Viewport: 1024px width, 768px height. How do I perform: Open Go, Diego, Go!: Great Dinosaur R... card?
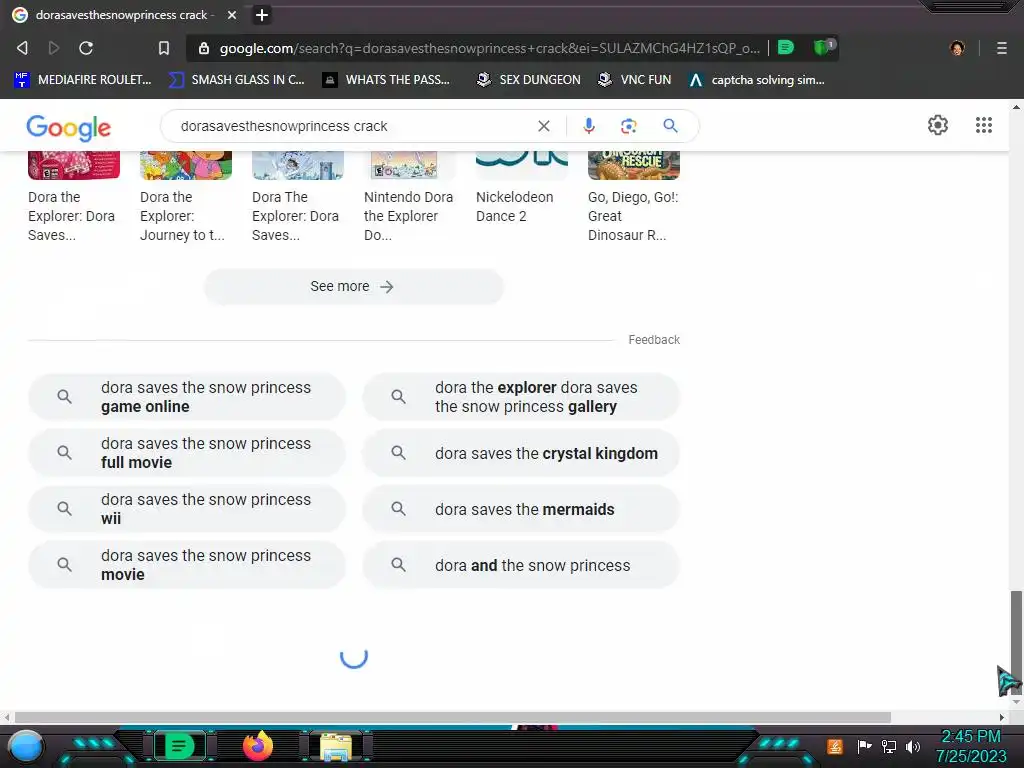tap(633, 198)
